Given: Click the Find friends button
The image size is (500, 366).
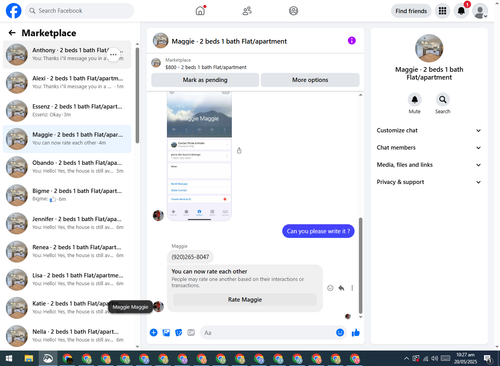Looking at the screenshot, I should (x=411, y=11).
